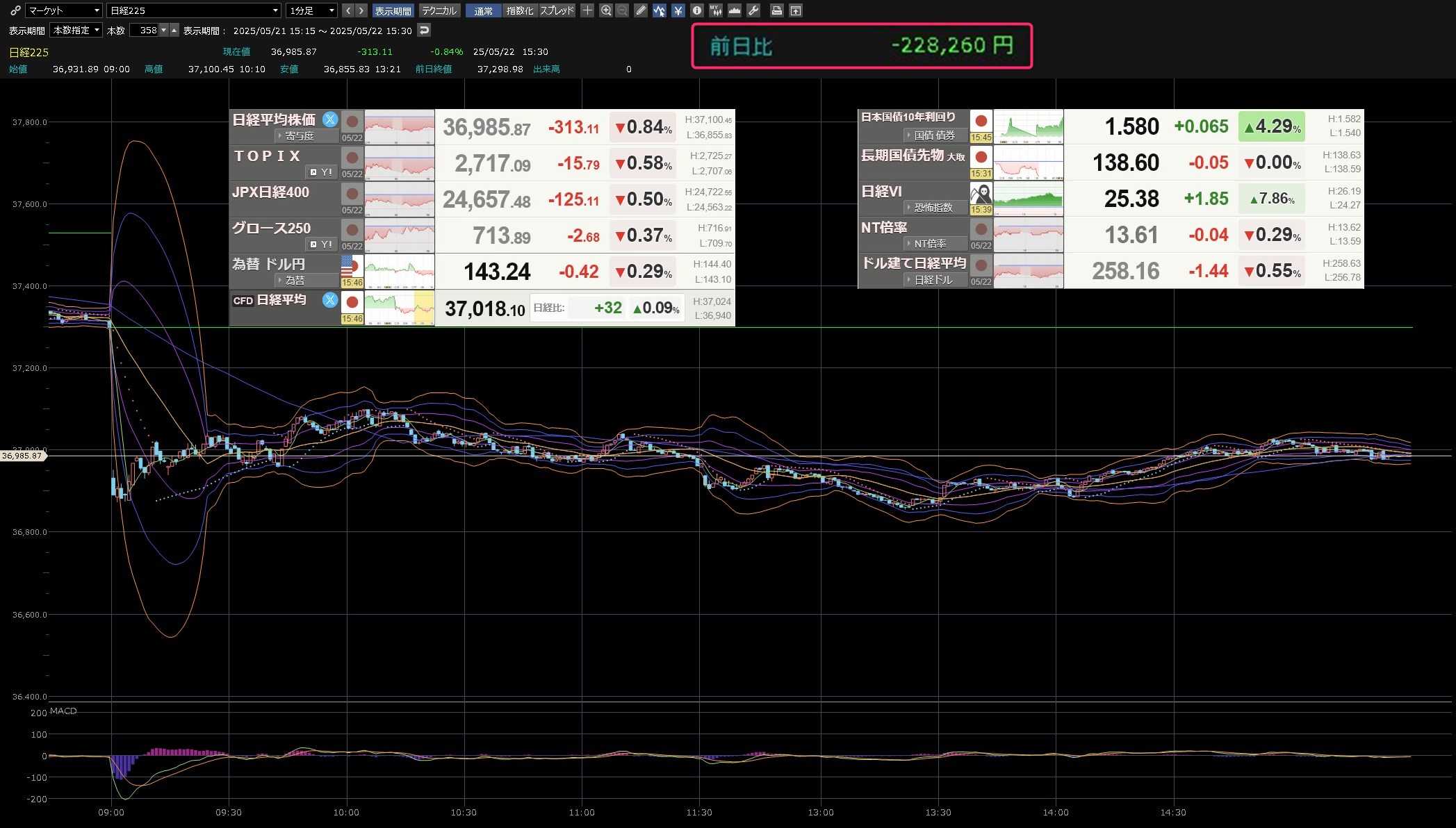This screenshot has width=1456, height=828.
Task: Open the 1分足 timeframe dropdown
Action: tap(311, 10)
